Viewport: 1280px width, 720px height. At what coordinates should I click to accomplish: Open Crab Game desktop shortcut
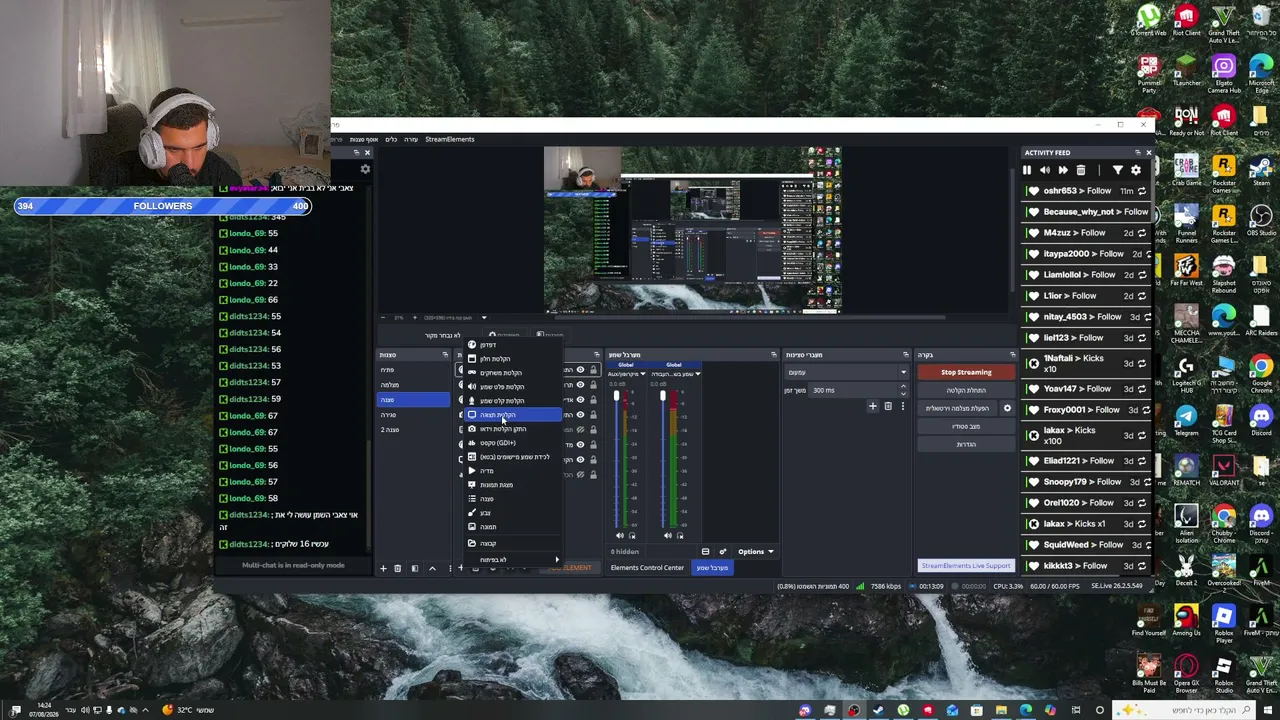1186,170
